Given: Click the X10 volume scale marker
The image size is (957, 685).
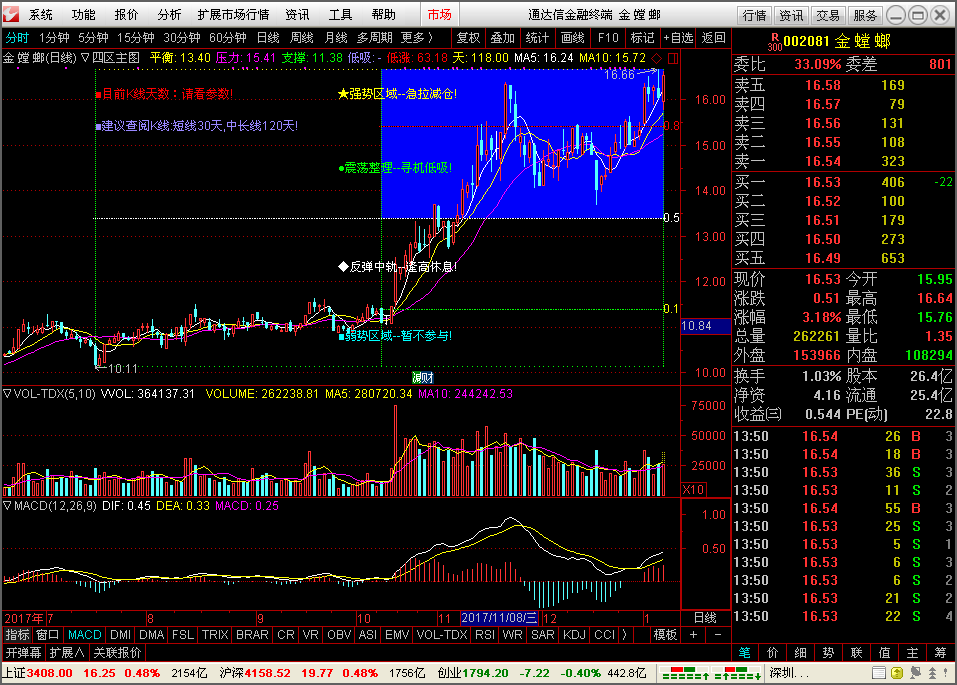Looking at the screenshot, I should pos(692,490).
